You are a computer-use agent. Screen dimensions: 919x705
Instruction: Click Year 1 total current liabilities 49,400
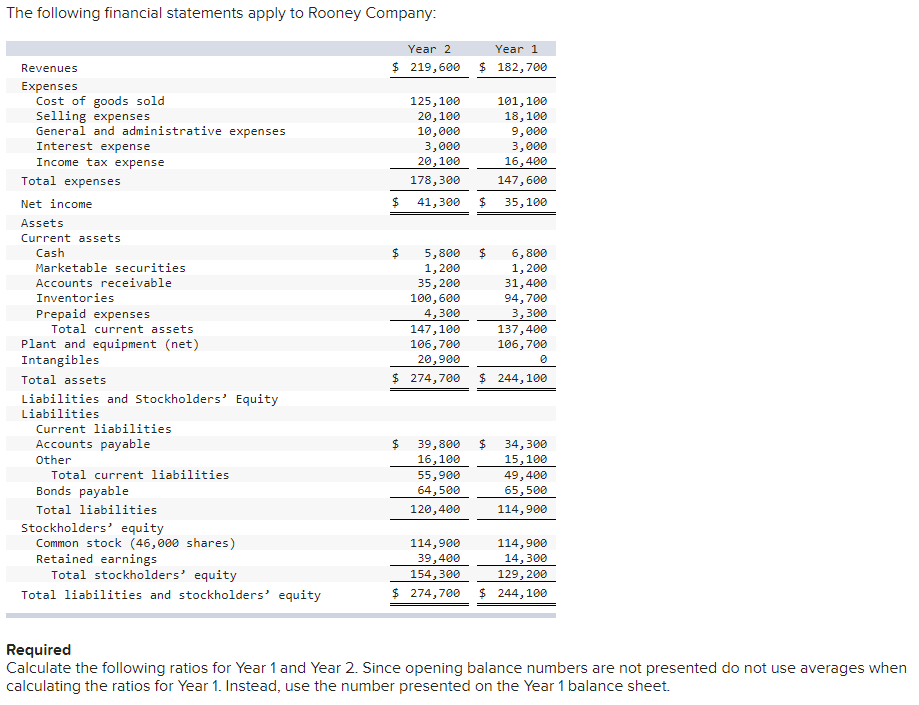[526, 475]
